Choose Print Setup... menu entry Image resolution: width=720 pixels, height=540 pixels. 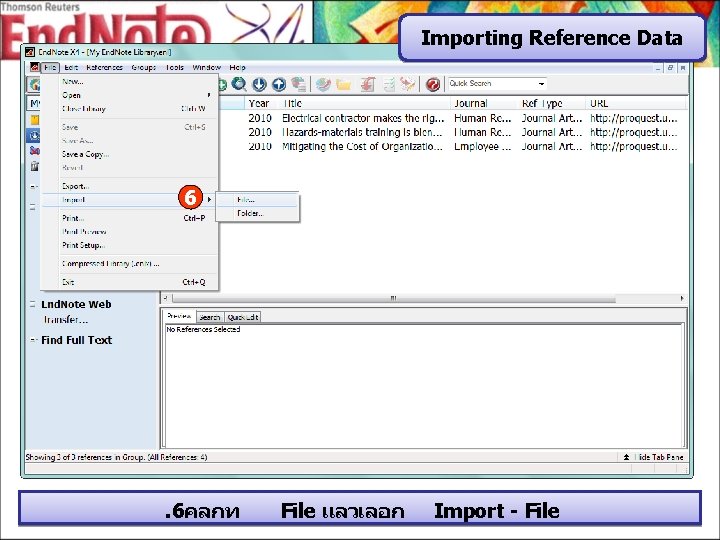point(129,245)
